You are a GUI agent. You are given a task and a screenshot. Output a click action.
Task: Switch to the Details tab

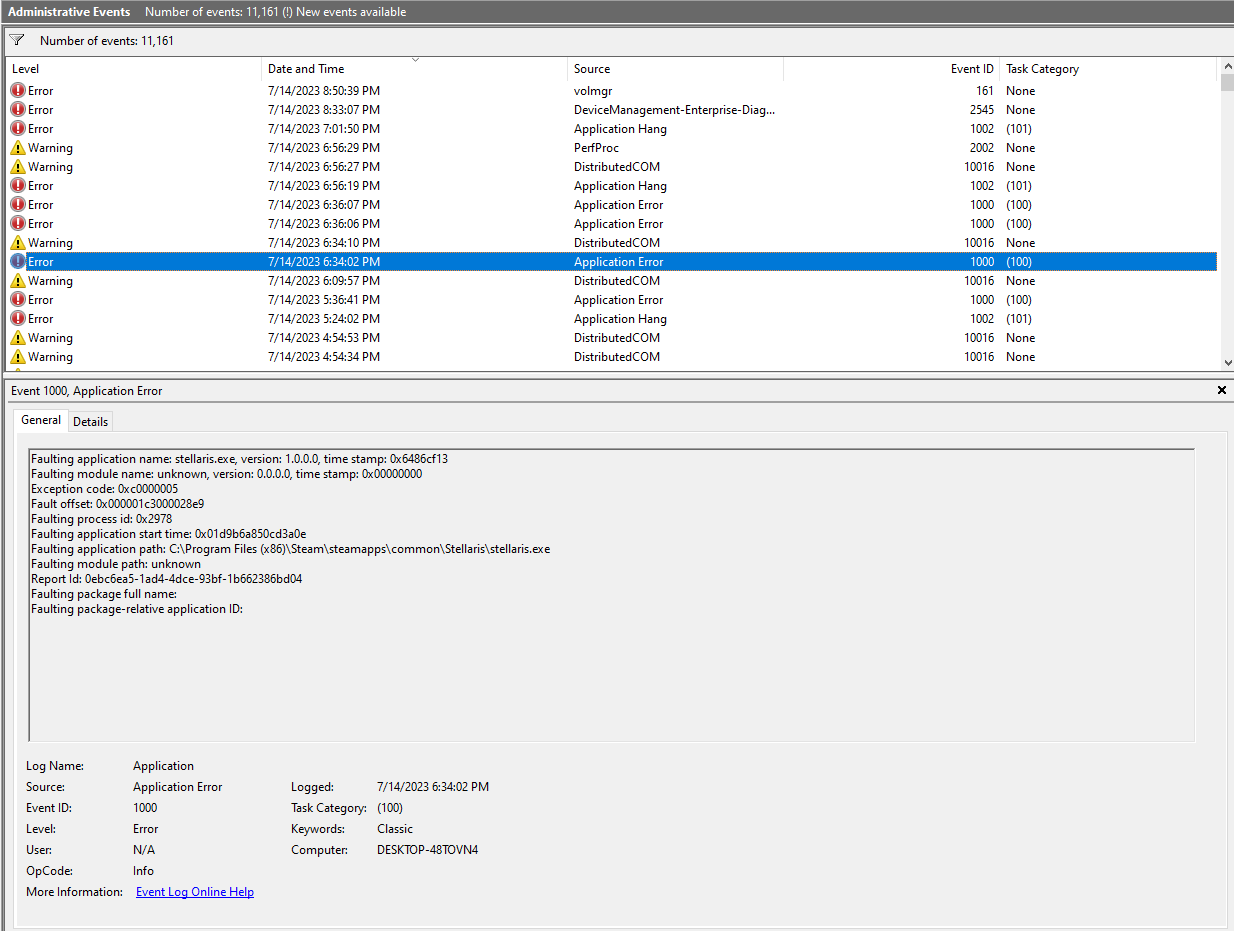click(90, 421)
